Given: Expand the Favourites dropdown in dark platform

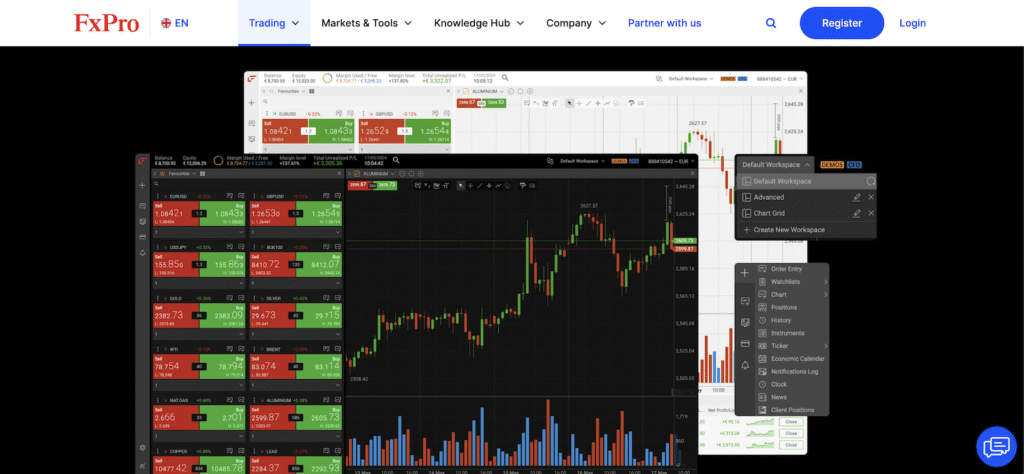Looking at the screenshot, I should (x=180, y=174).
